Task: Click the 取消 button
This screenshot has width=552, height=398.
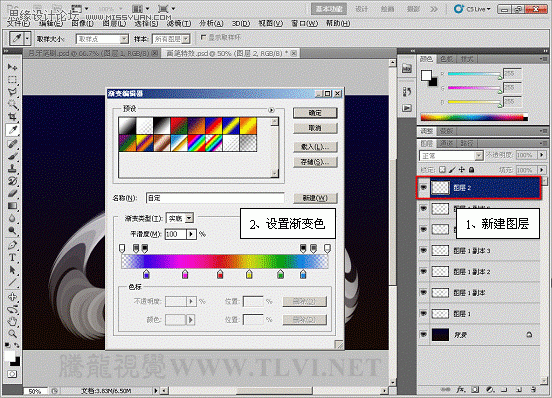Action: pos(315,128)
